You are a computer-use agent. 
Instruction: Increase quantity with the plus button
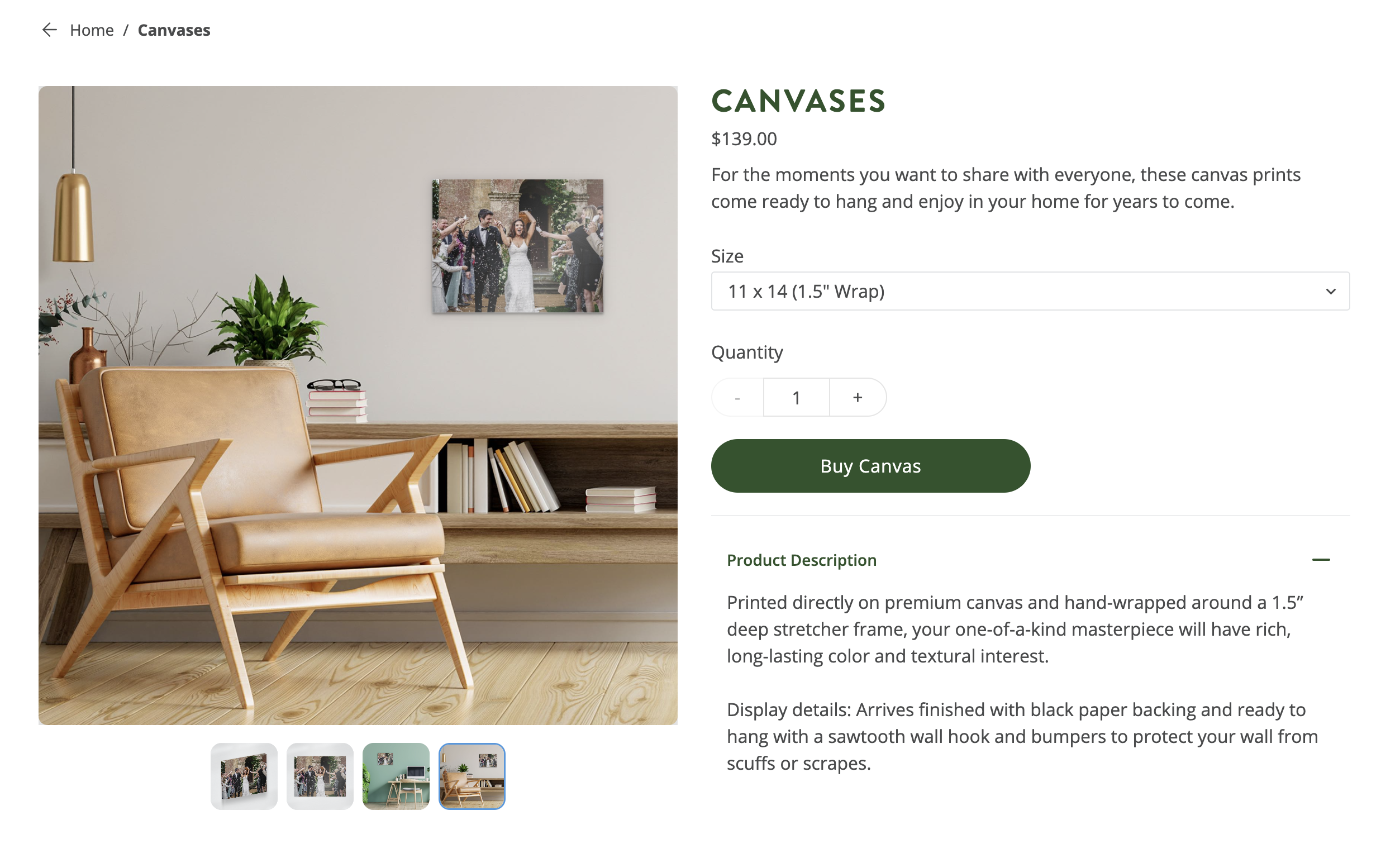click(x=858, y=397)
